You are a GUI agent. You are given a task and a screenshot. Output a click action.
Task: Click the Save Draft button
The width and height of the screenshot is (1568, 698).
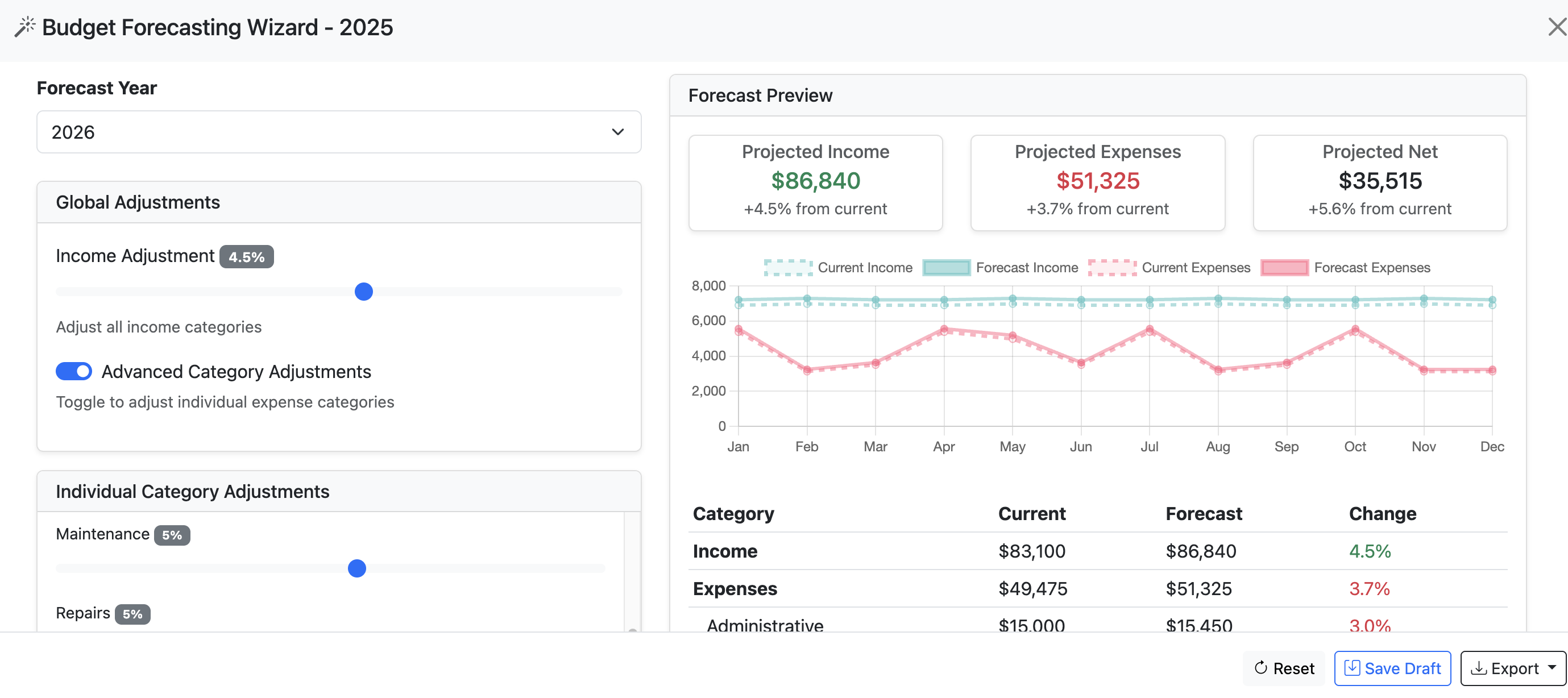tap(1392, 668)
